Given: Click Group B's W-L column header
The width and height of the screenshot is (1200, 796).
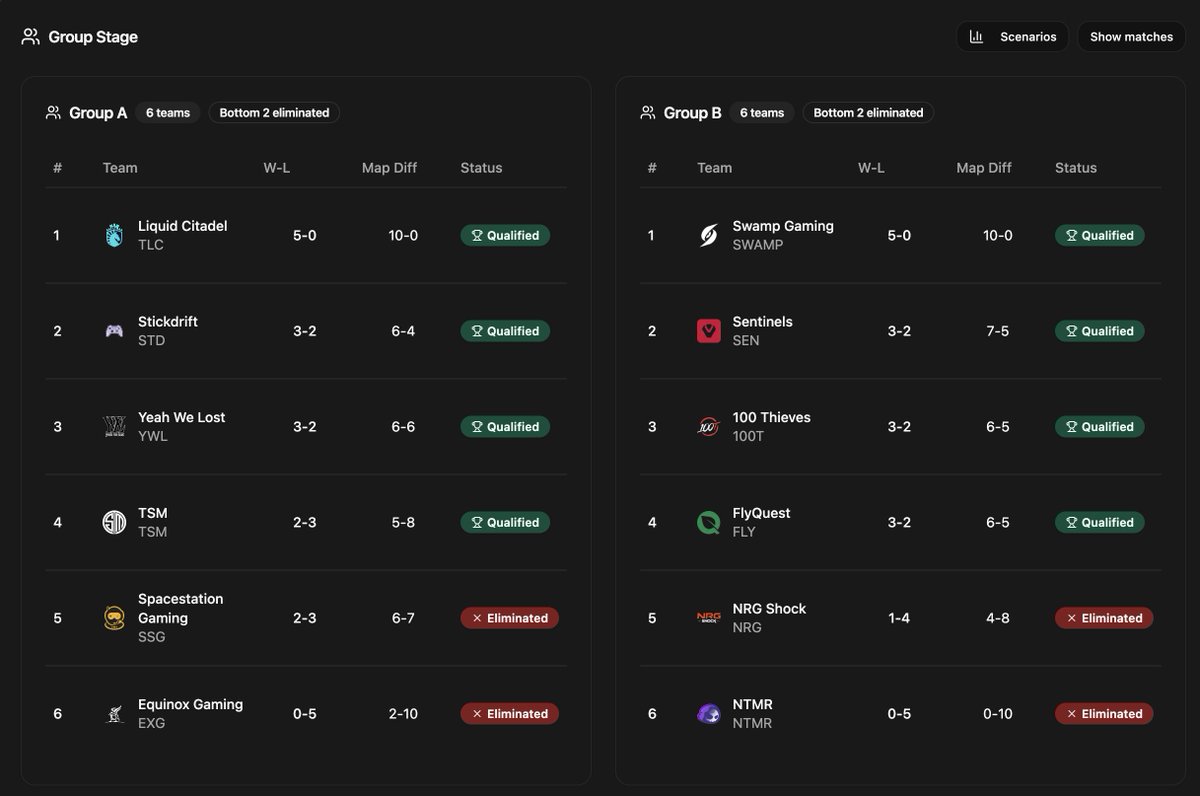Looking at the screenshot, I should (x=871, y=168).
